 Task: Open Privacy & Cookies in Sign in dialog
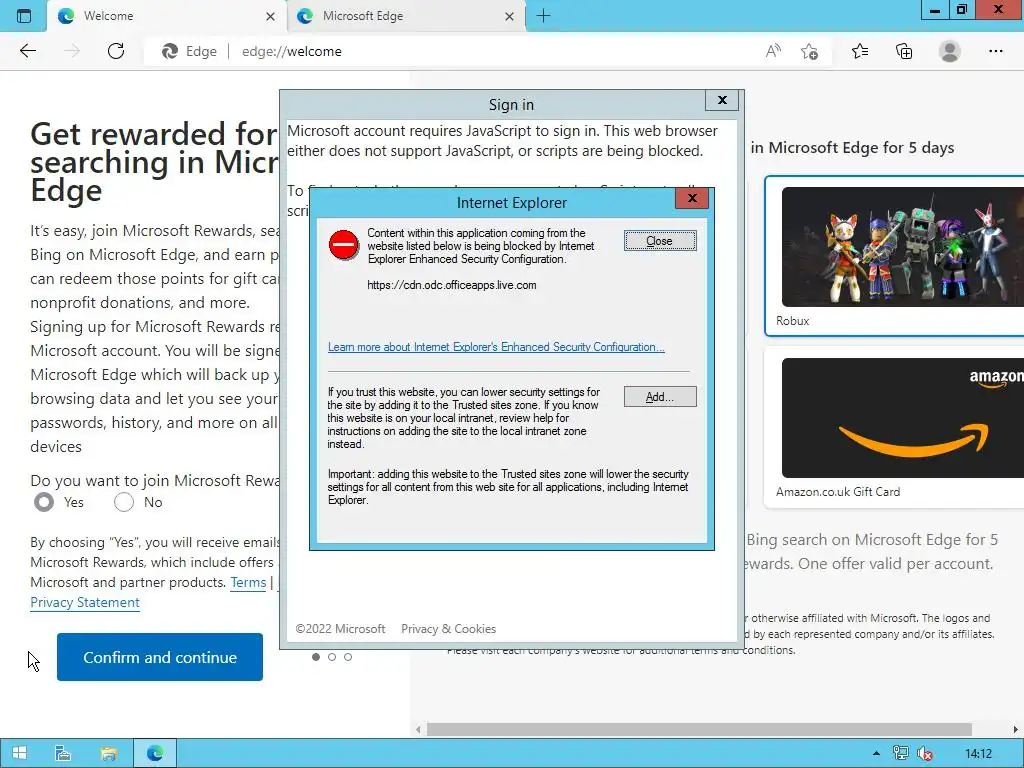[448, 629]
